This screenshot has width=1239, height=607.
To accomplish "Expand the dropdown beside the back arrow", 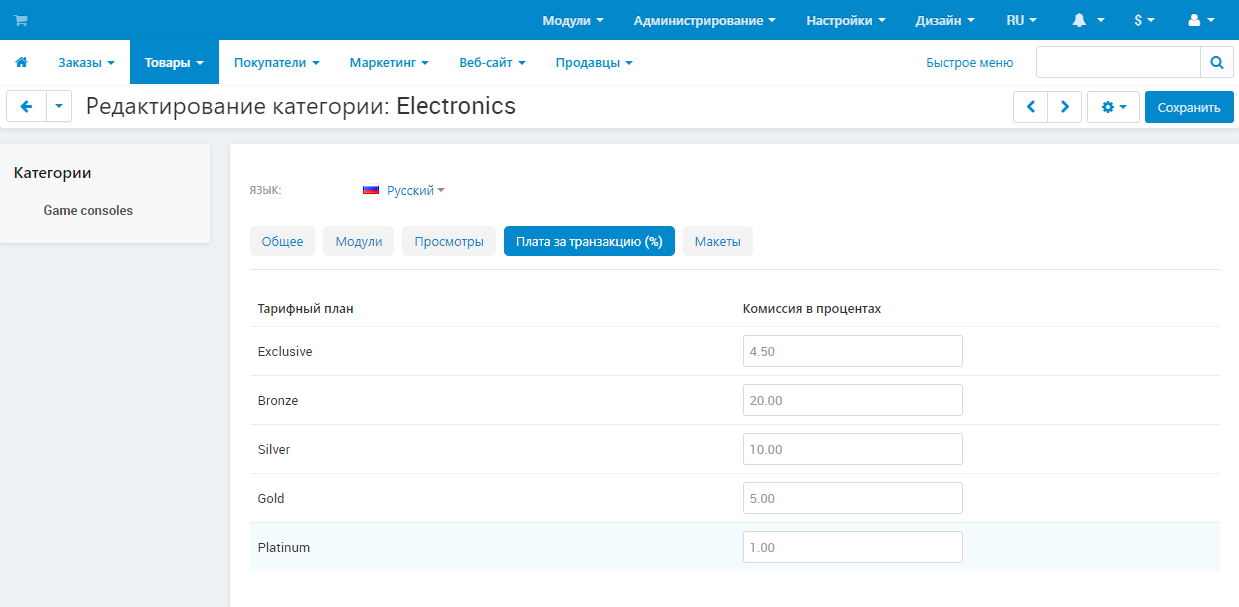I will 59,107.
